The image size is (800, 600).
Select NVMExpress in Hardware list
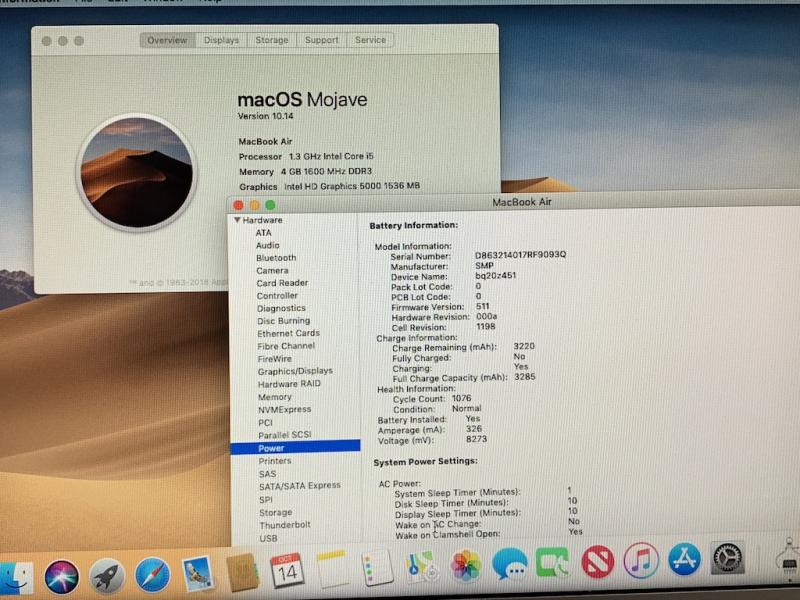284,409
